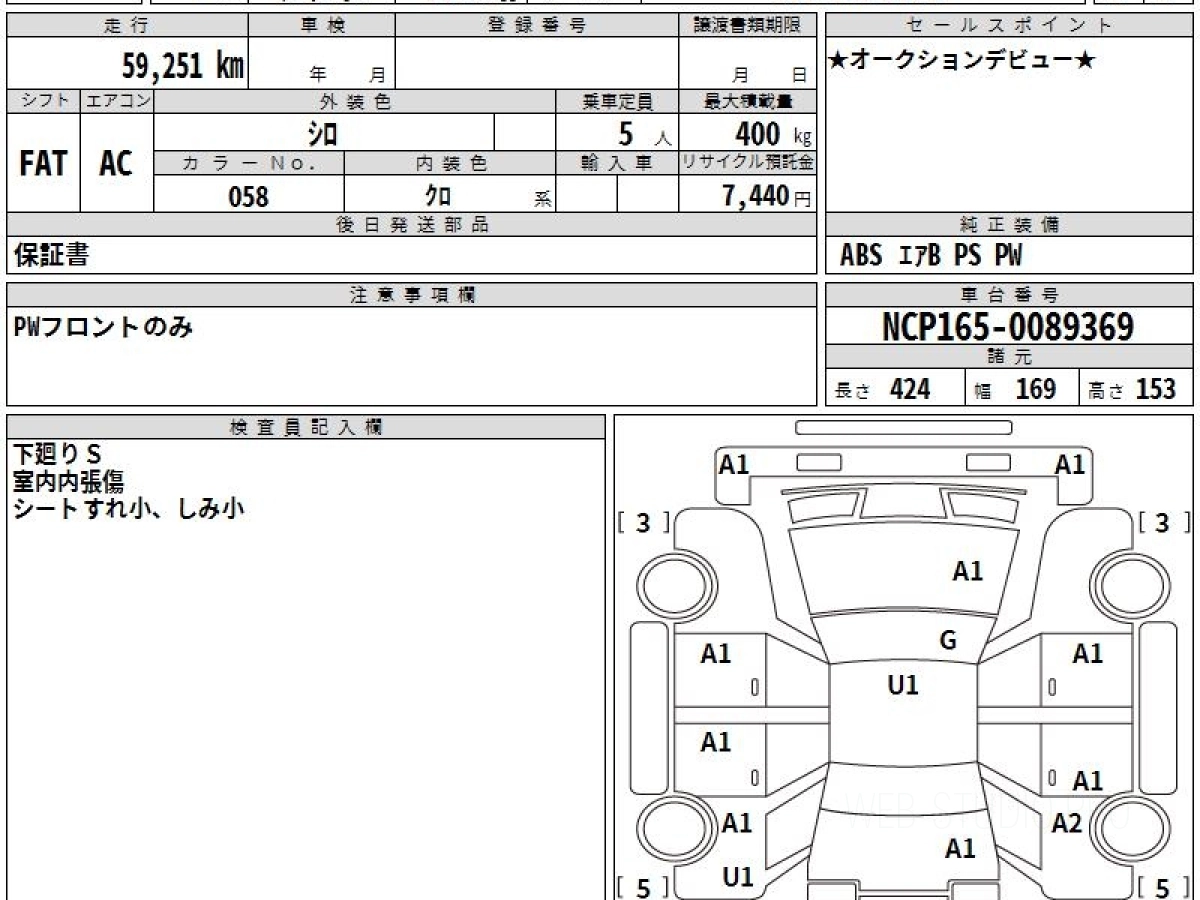Select the note シートすれ小、しみ小

coord(129,509)
